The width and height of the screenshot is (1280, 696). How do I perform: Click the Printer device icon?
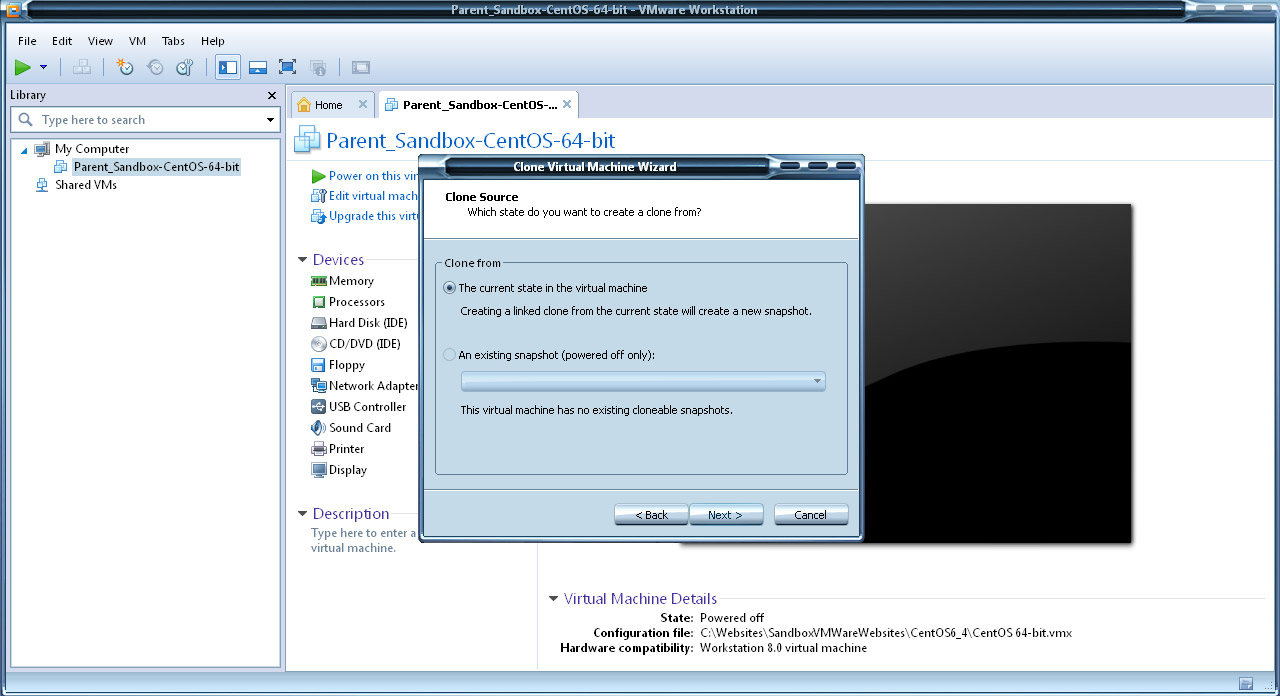[319, 449]
